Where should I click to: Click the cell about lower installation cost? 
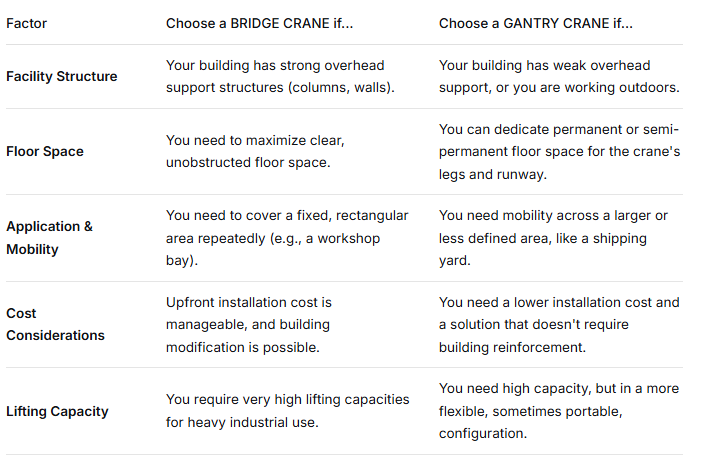(x=558, y=324)
